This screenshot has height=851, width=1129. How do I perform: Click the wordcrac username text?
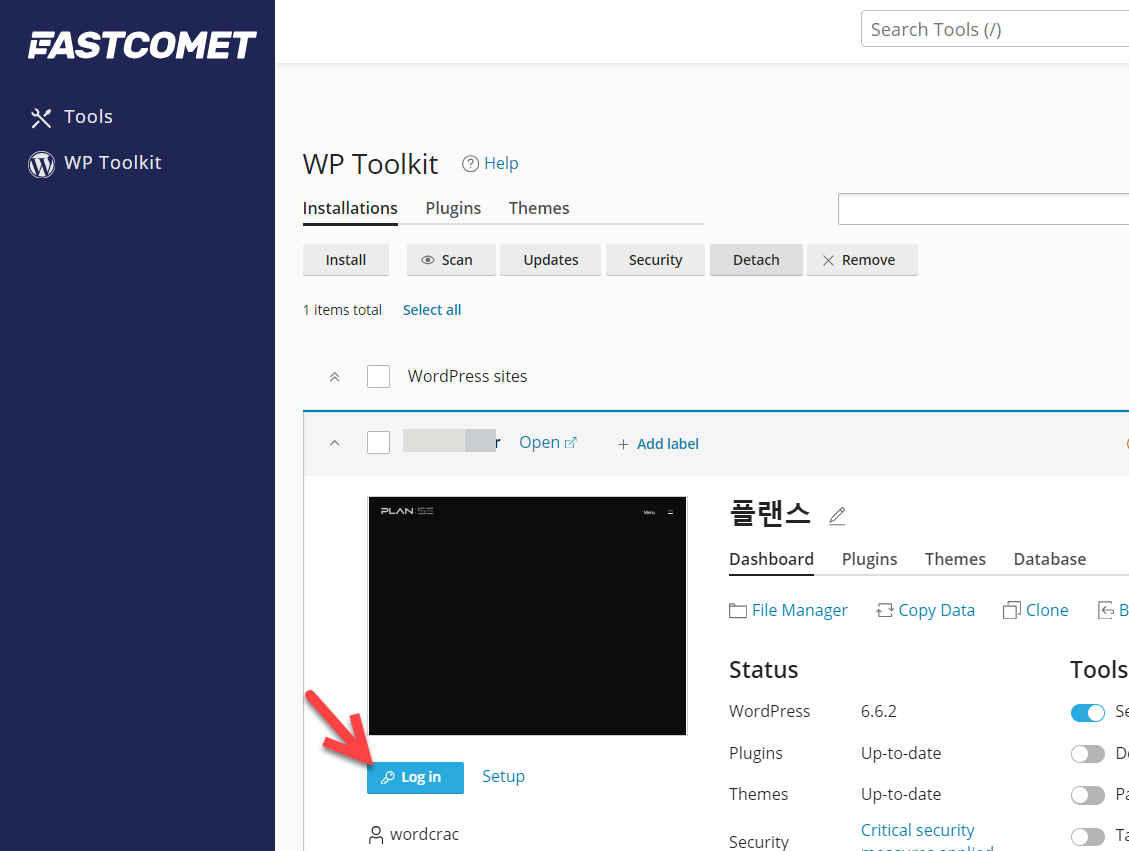(x=424, y=834)
